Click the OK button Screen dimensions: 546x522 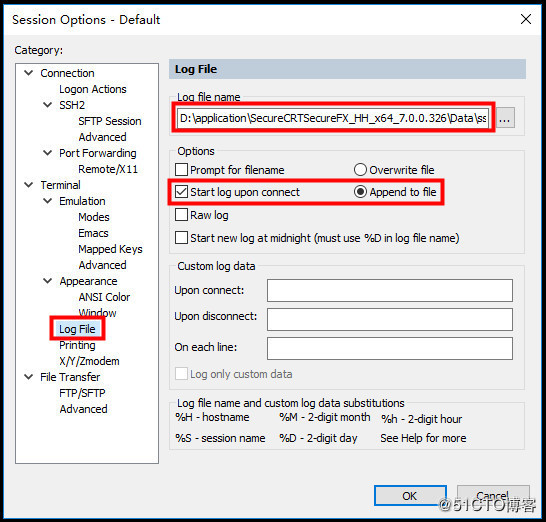coord(410,496)
